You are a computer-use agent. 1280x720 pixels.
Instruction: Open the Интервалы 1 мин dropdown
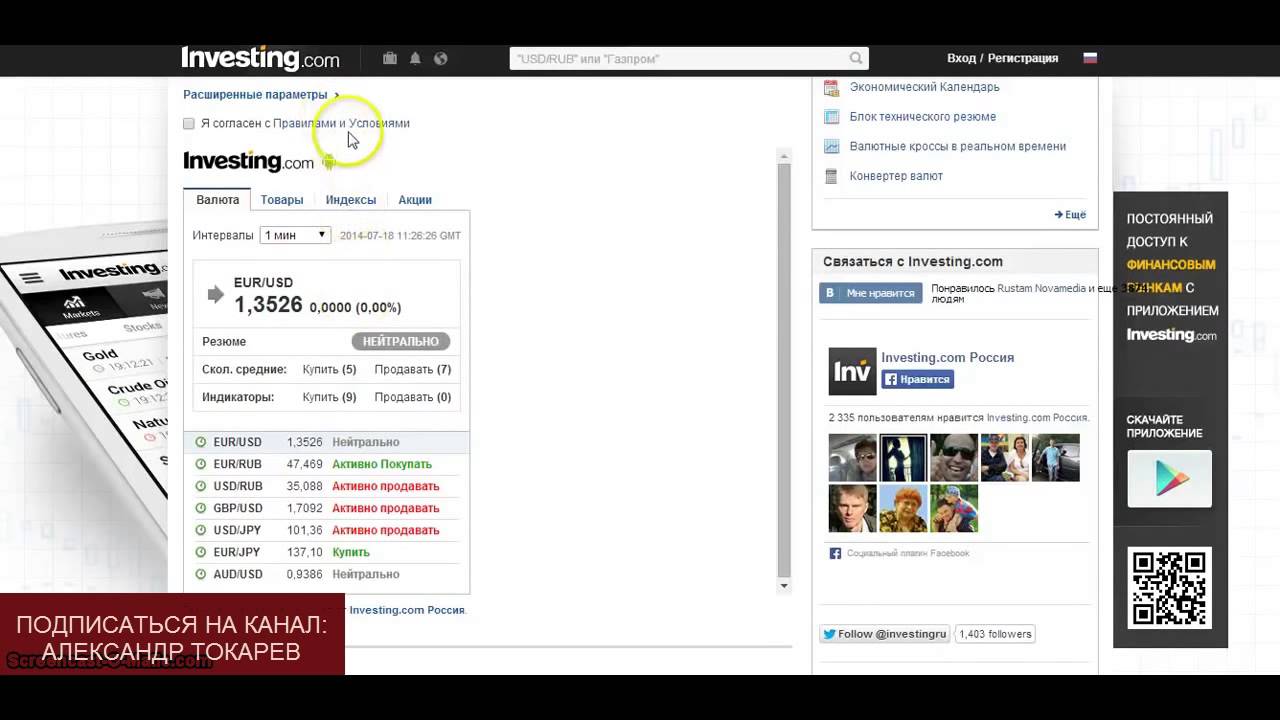point(295,235)
